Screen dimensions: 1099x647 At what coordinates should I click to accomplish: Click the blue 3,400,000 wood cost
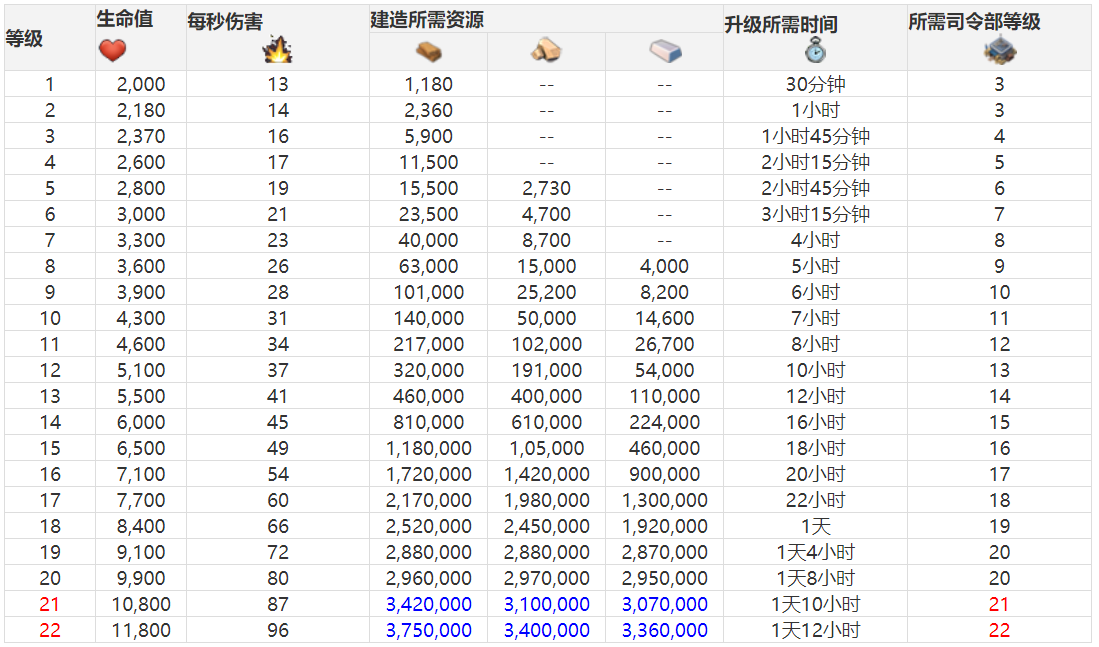pos(546,630)
